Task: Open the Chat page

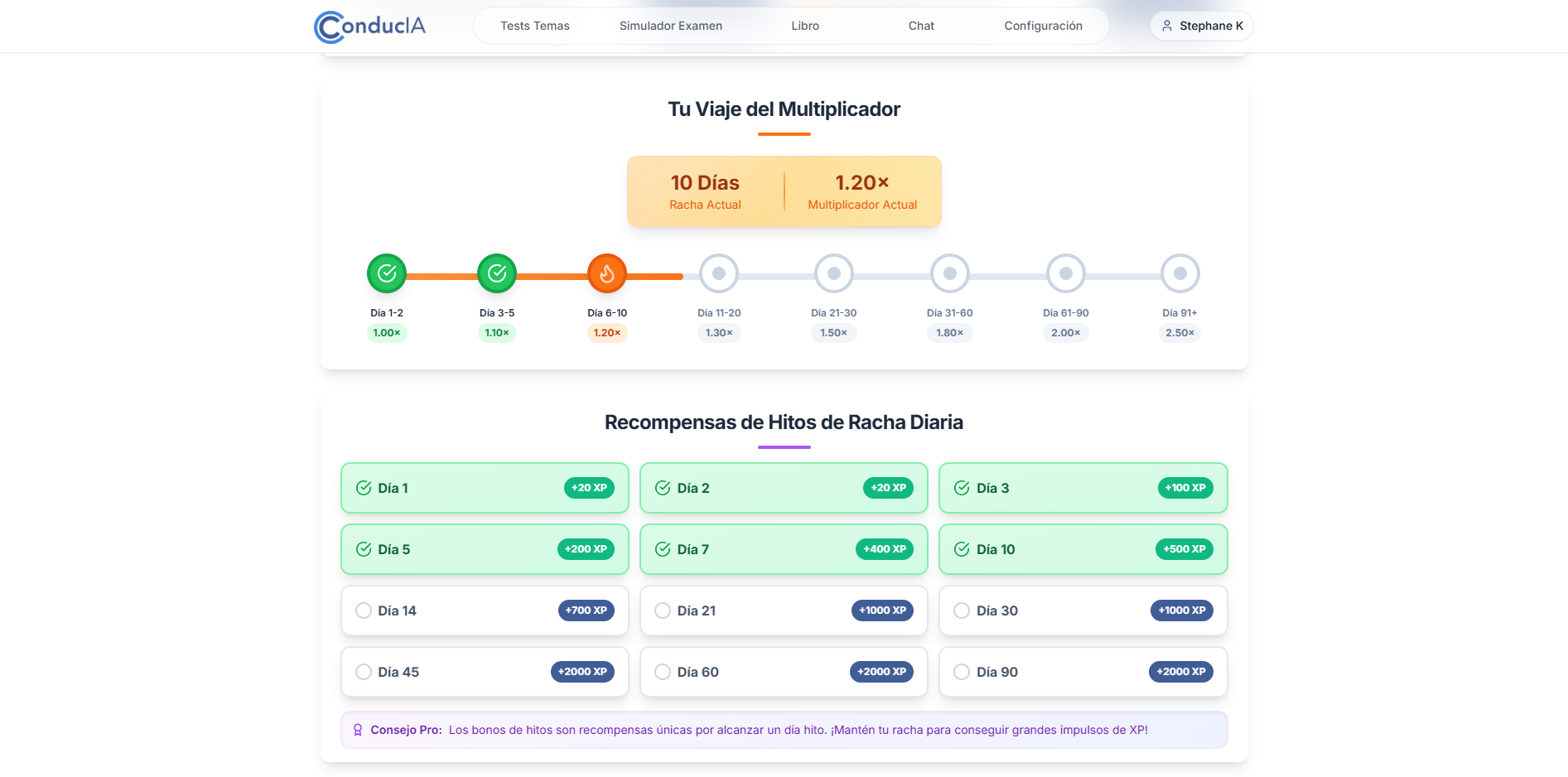Action: 920,26
